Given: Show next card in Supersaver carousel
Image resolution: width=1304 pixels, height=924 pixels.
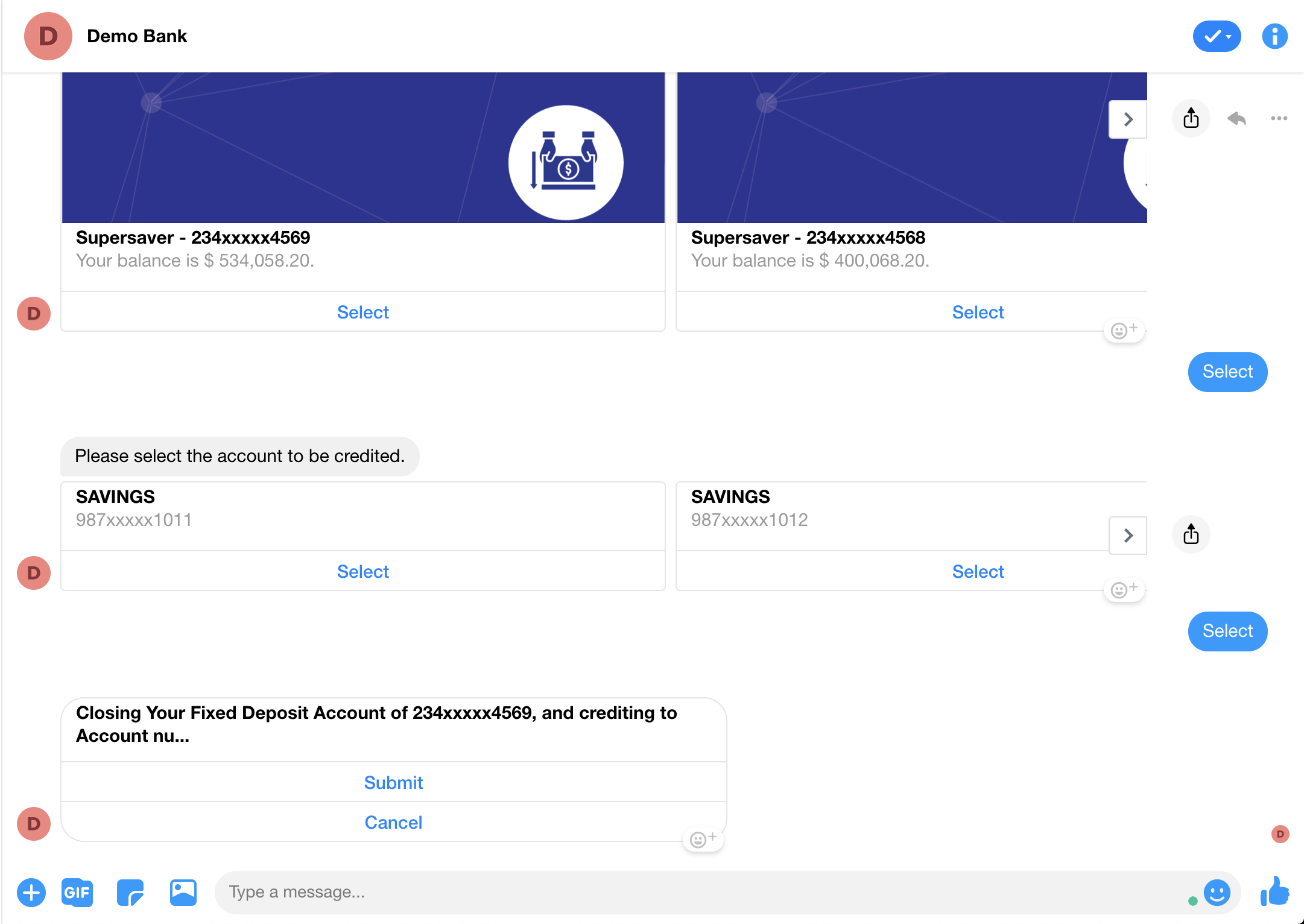Looking at the screenshot, I should [x=1128, y=119].
